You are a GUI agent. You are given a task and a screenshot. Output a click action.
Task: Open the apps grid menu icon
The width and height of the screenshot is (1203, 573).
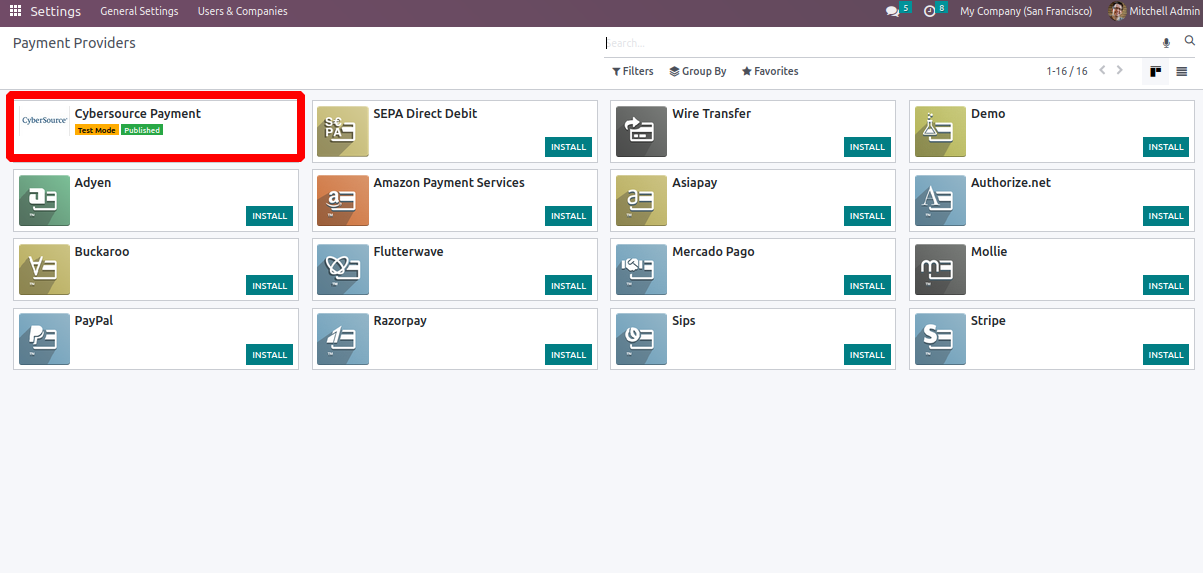point(15,11)
